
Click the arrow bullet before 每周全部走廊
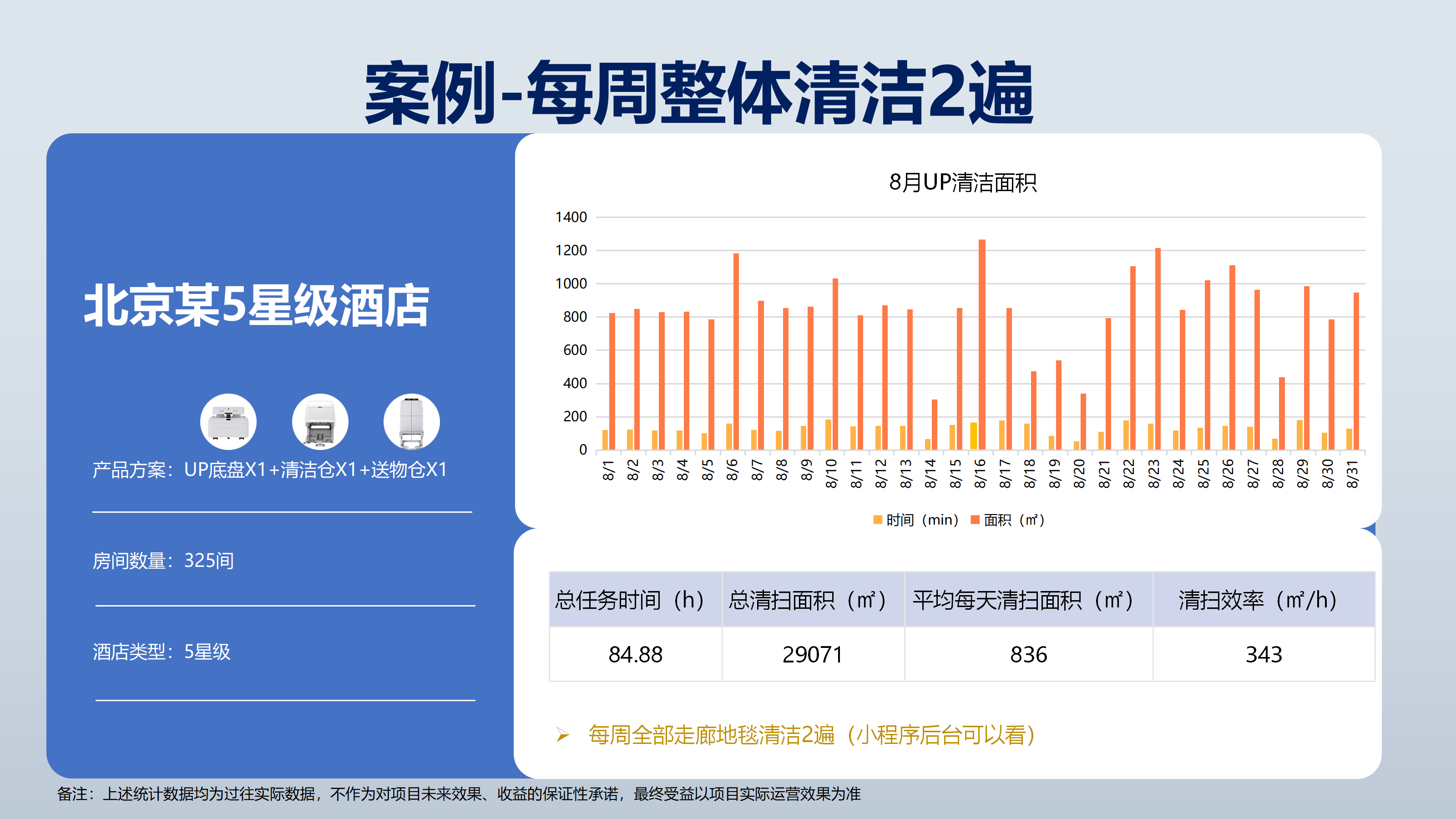click(562, 735)
